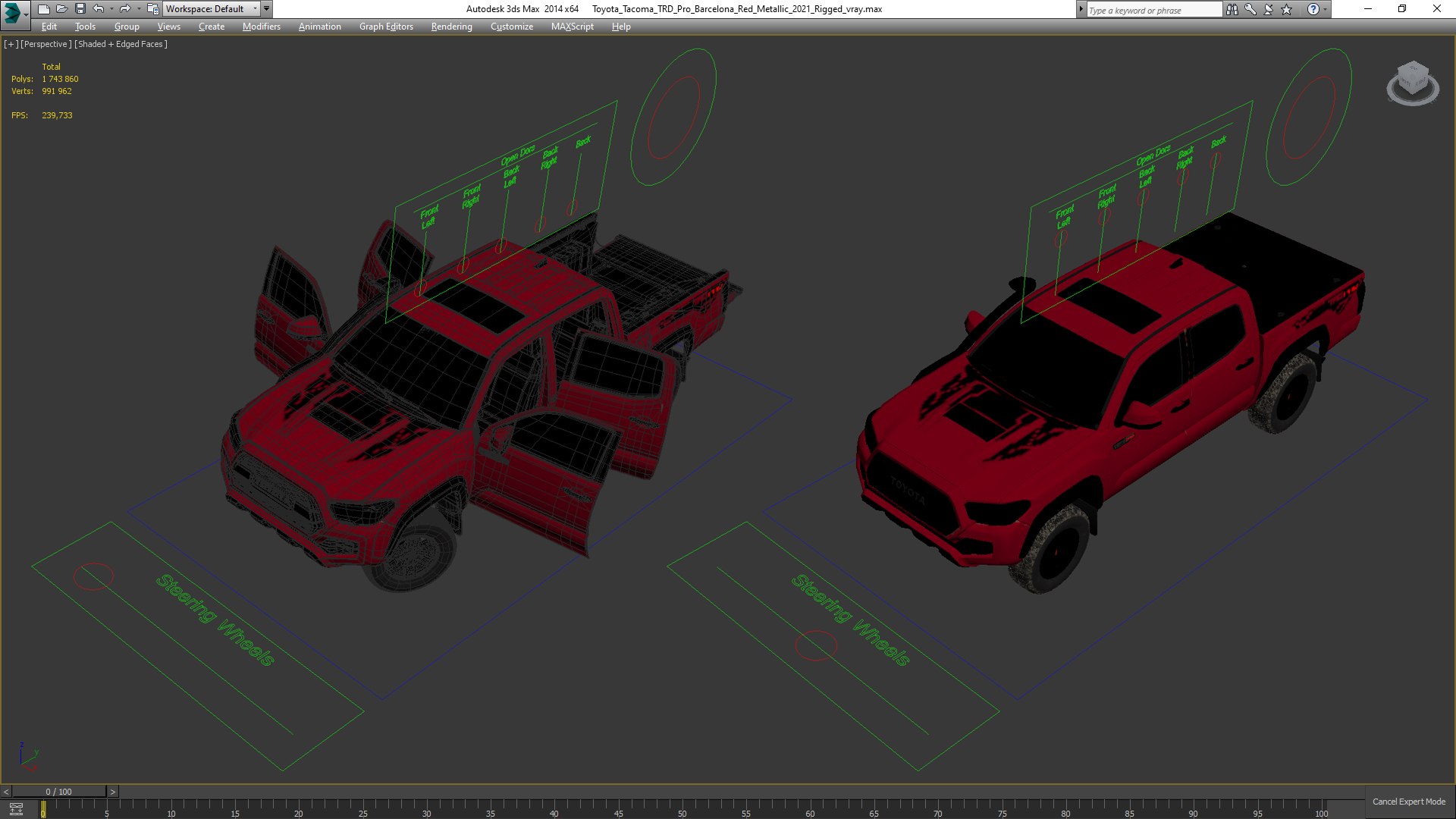Minimize the 3ds Max window

pyautogui.click(x=1368, y=9)
